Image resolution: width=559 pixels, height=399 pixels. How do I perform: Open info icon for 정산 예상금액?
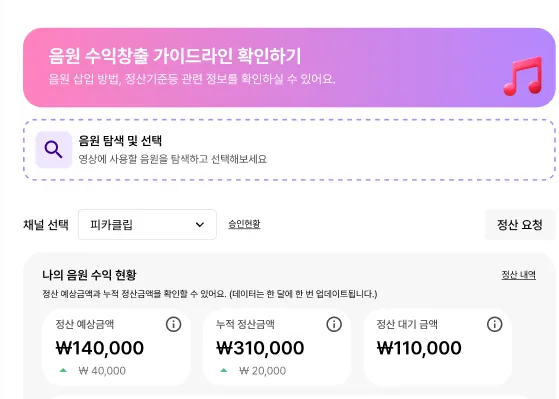(174, 324)
